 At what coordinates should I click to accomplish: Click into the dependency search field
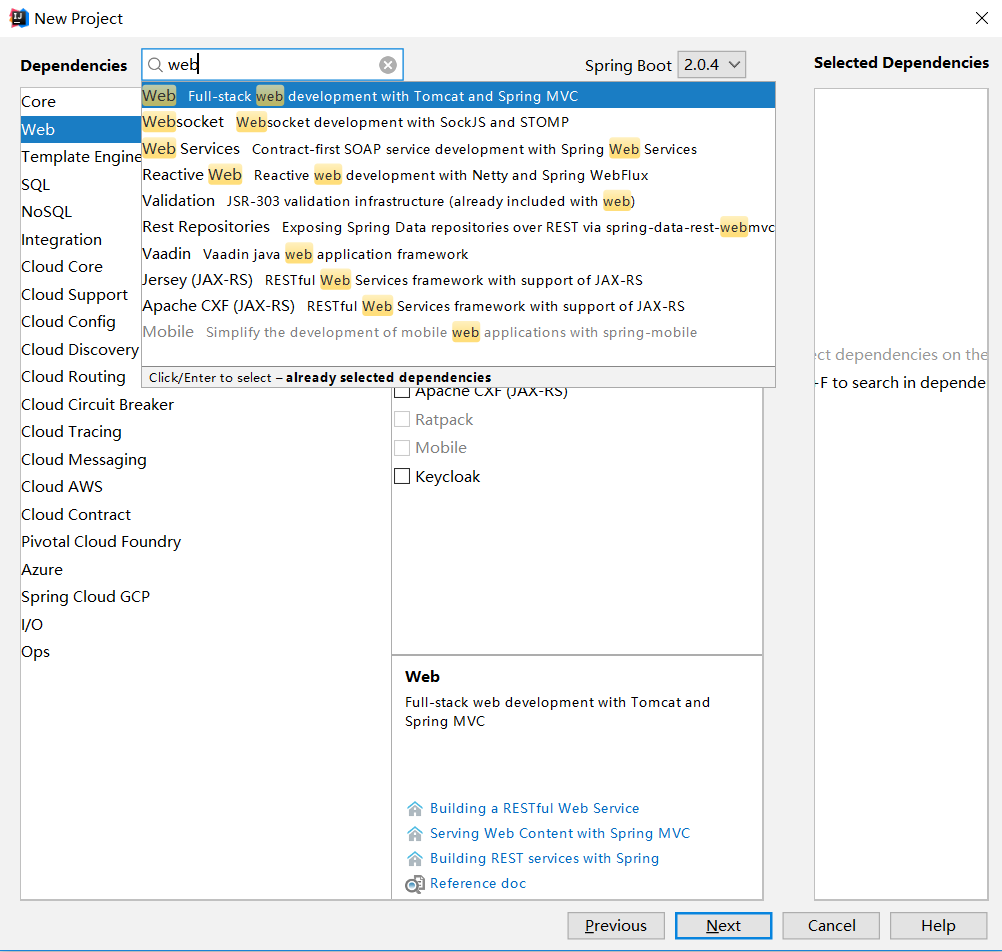[272, 65]
